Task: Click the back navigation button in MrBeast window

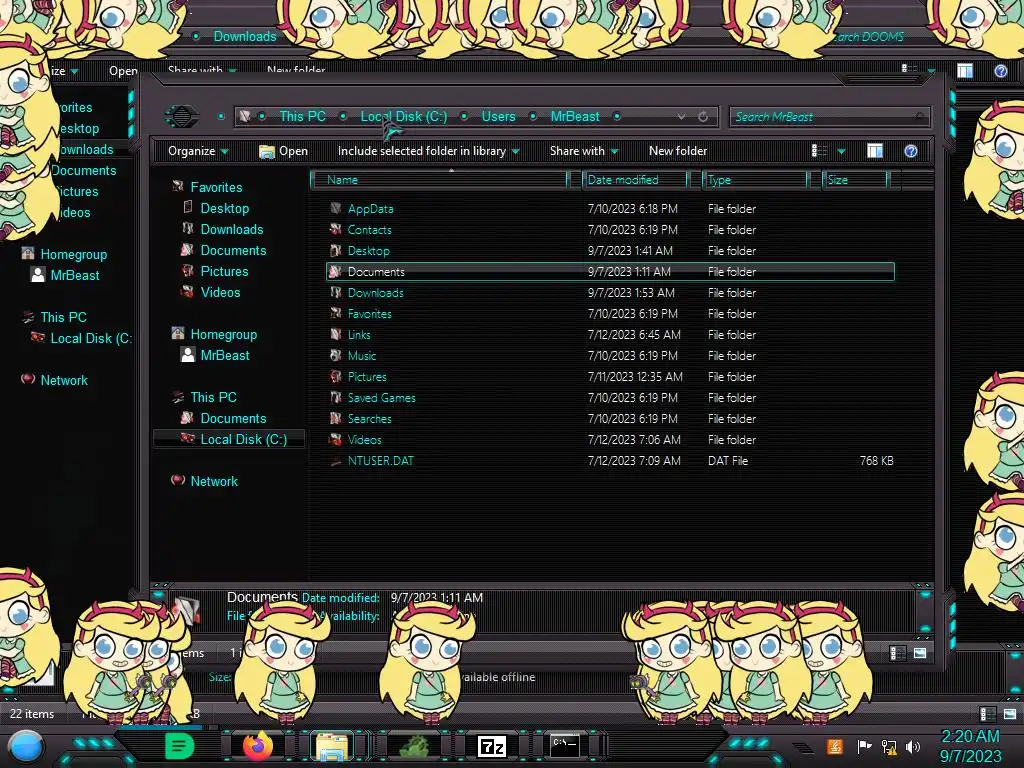Action: click(x=182, y=117)
